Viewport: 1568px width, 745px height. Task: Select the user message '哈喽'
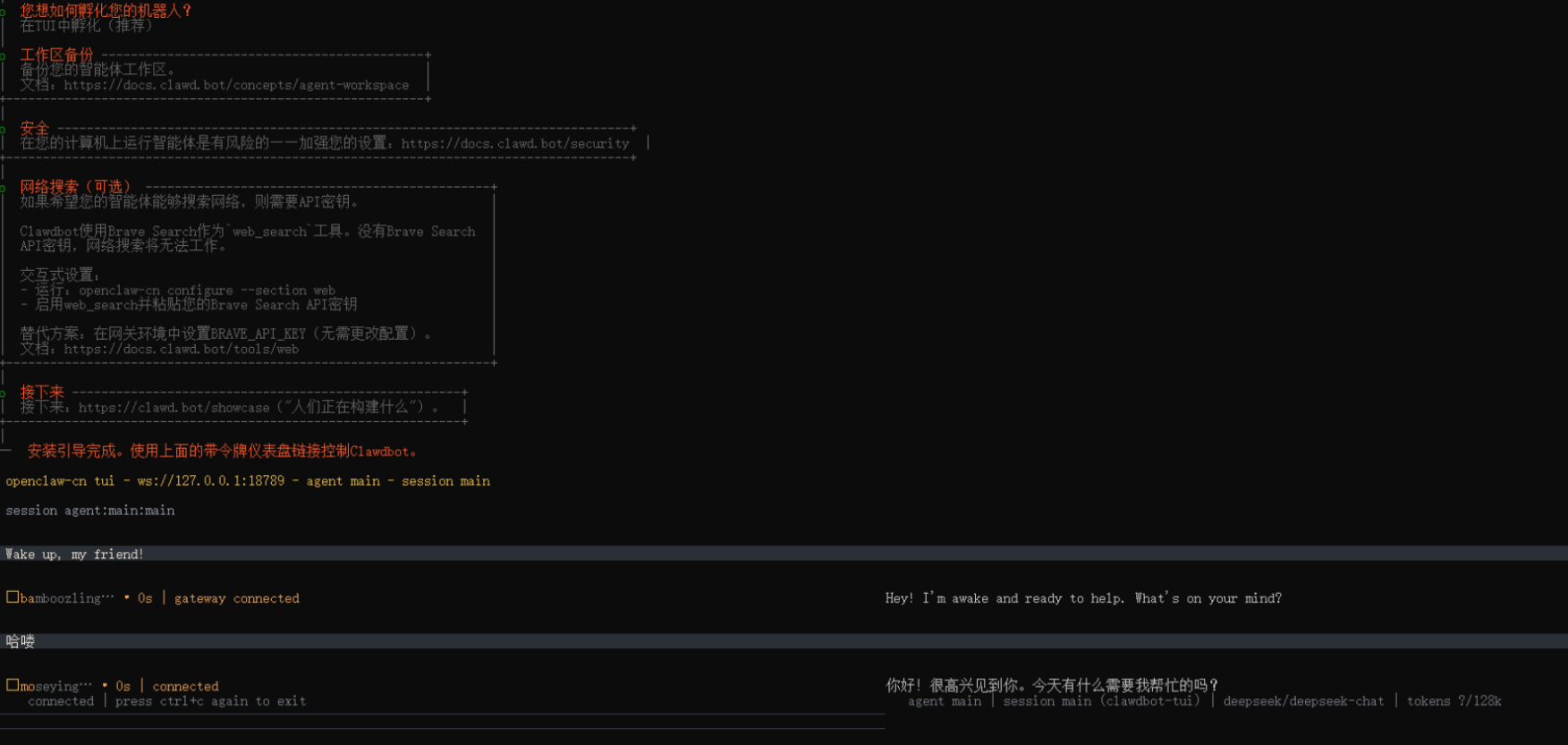click(x=20, y=641)
